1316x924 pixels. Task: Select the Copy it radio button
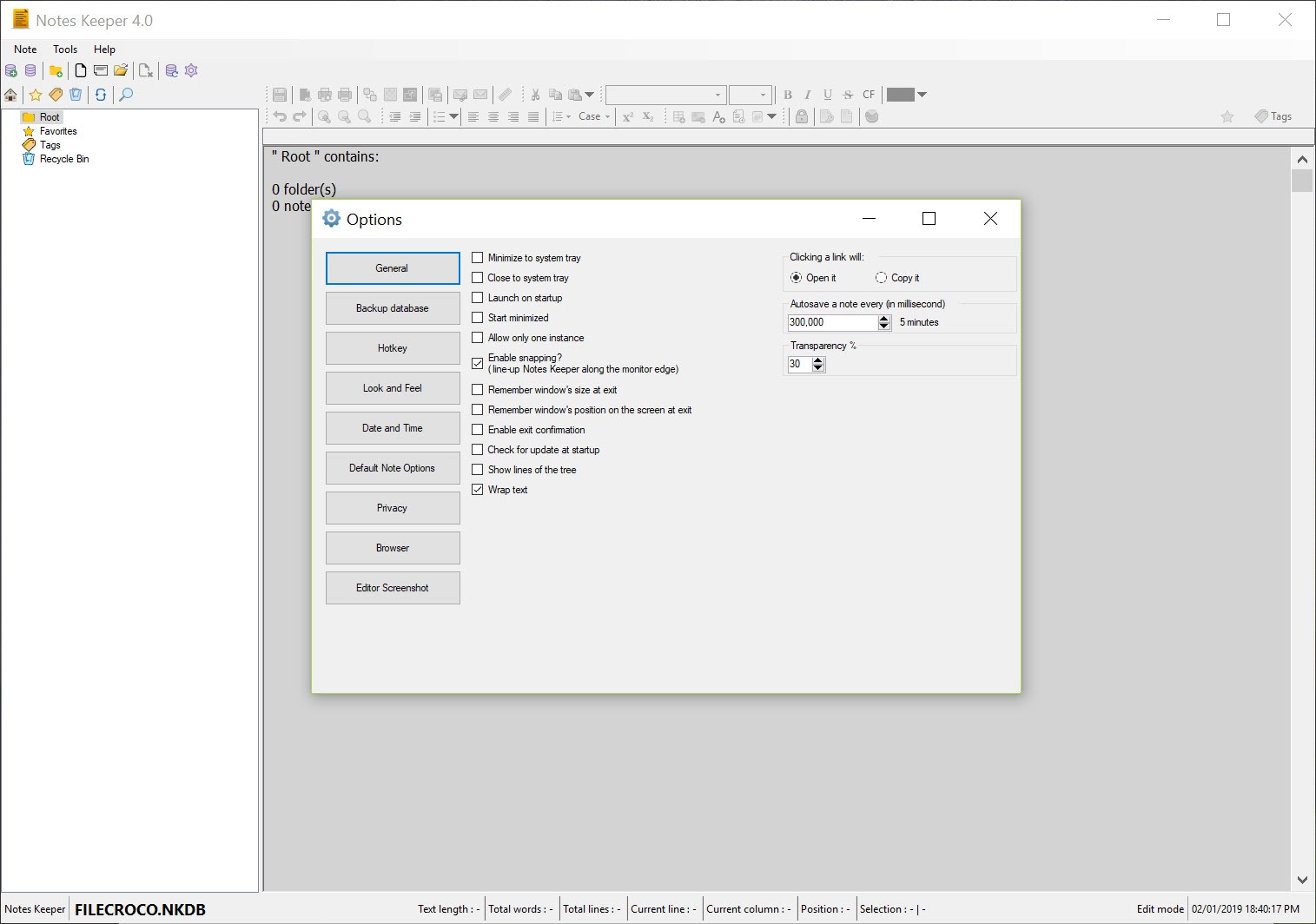pos(881,278)
